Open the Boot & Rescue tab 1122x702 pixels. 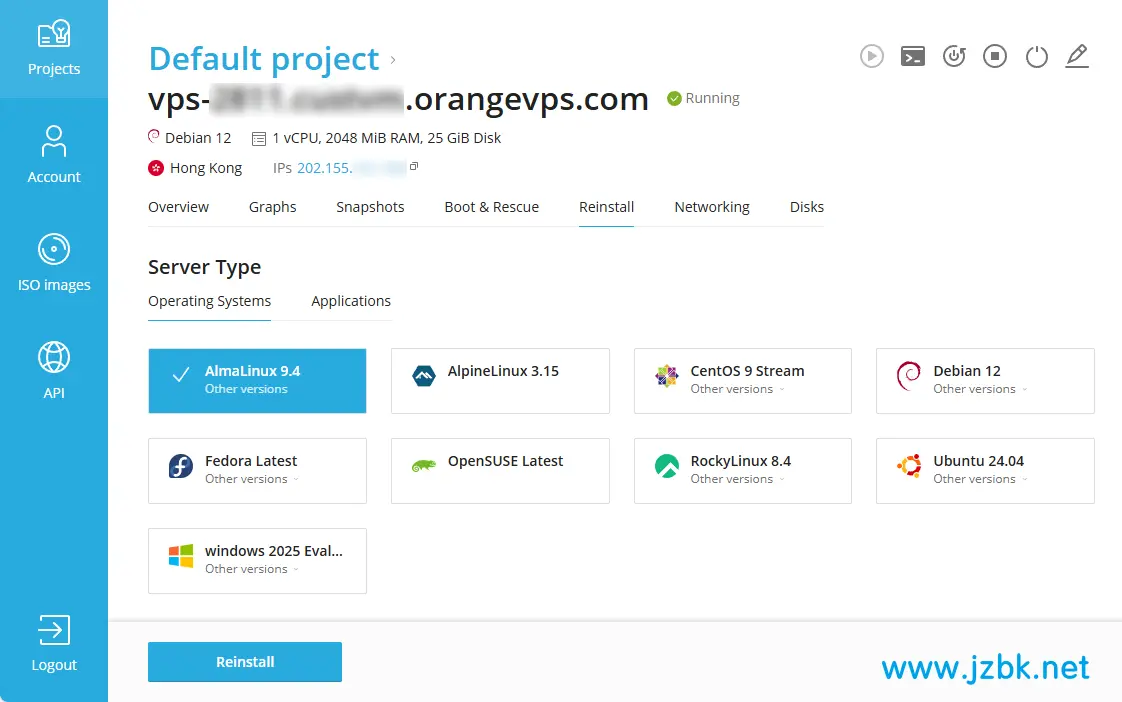[x=492, y=207]
